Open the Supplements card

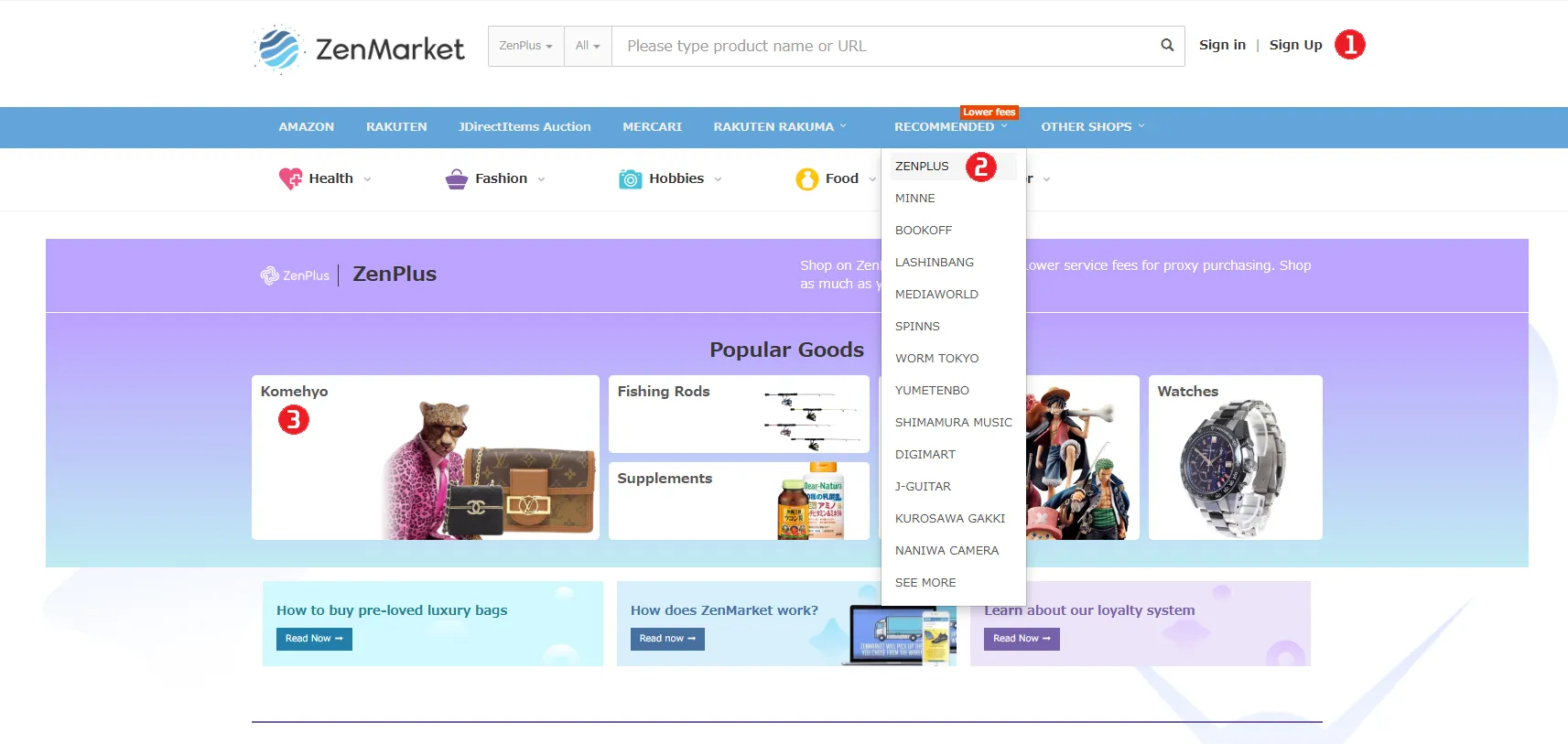click(x=739, y=501)
